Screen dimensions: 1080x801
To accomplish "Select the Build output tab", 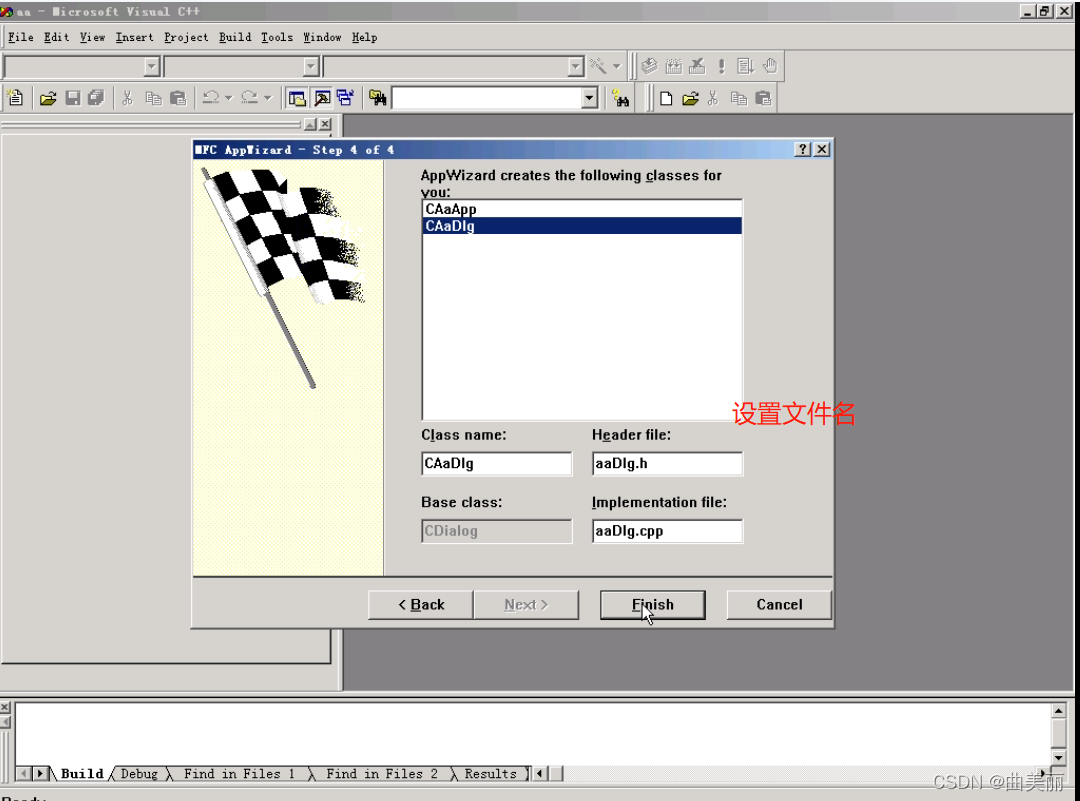I will [82, 773].
